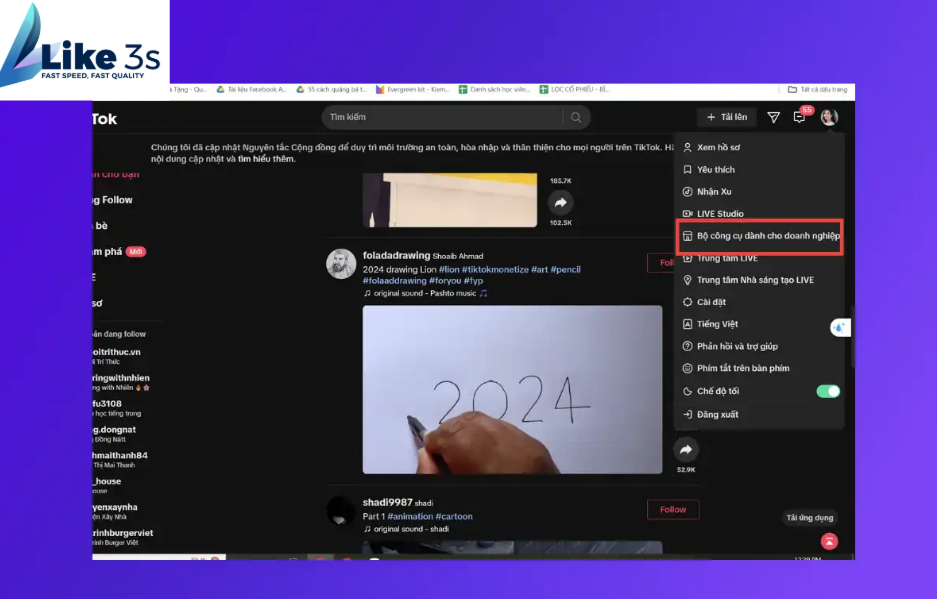
Task: Open Phím tắt trên bàn phím
Action: [759, 368]
